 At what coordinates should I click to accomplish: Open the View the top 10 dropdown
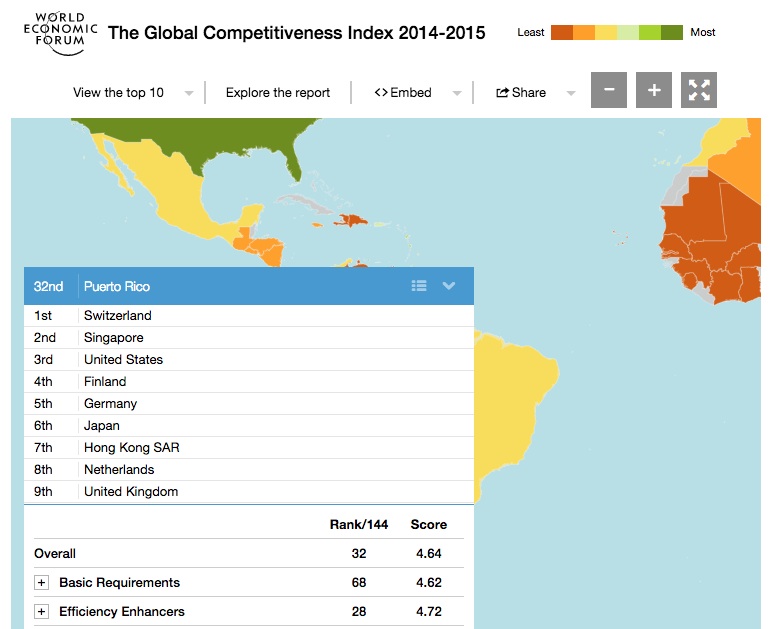[x=133, y=92]
